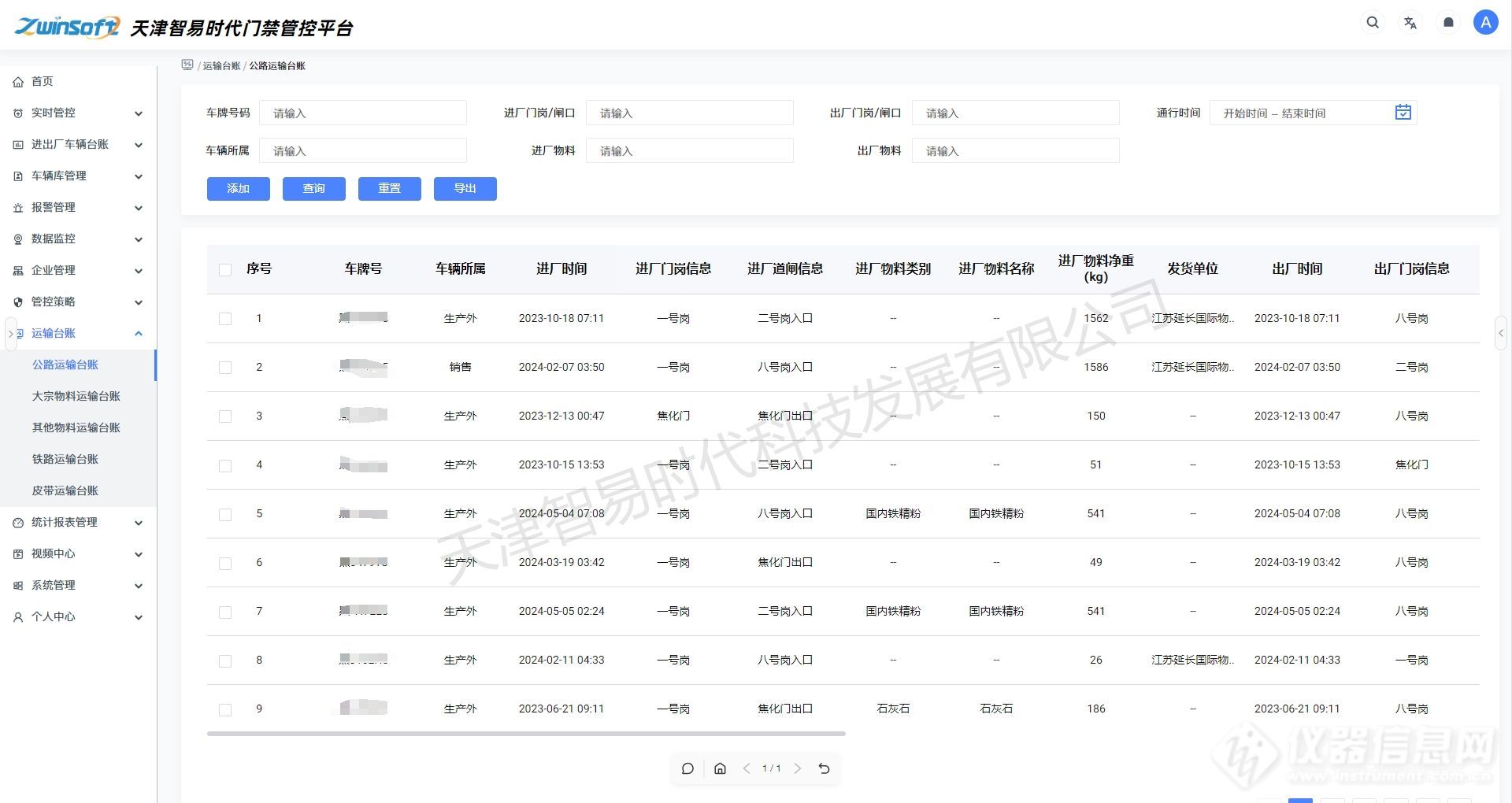
Task: Click the 车辆库管理 sidebar icon
Action: 18,176
